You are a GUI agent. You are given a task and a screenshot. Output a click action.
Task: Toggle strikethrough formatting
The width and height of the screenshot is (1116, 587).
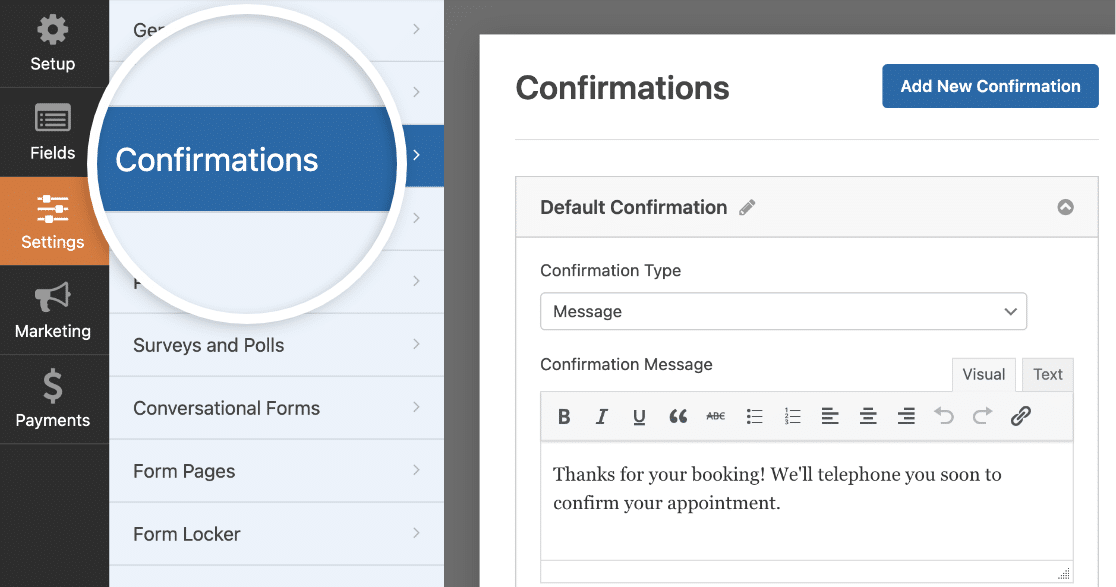(x=715, y=416)
